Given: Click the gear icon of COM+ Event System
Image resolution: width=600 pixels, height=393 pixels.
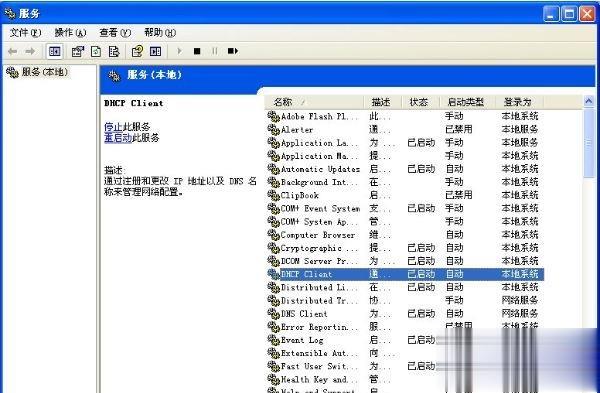Looking at the screenshot, I should [x=273, y=209].
